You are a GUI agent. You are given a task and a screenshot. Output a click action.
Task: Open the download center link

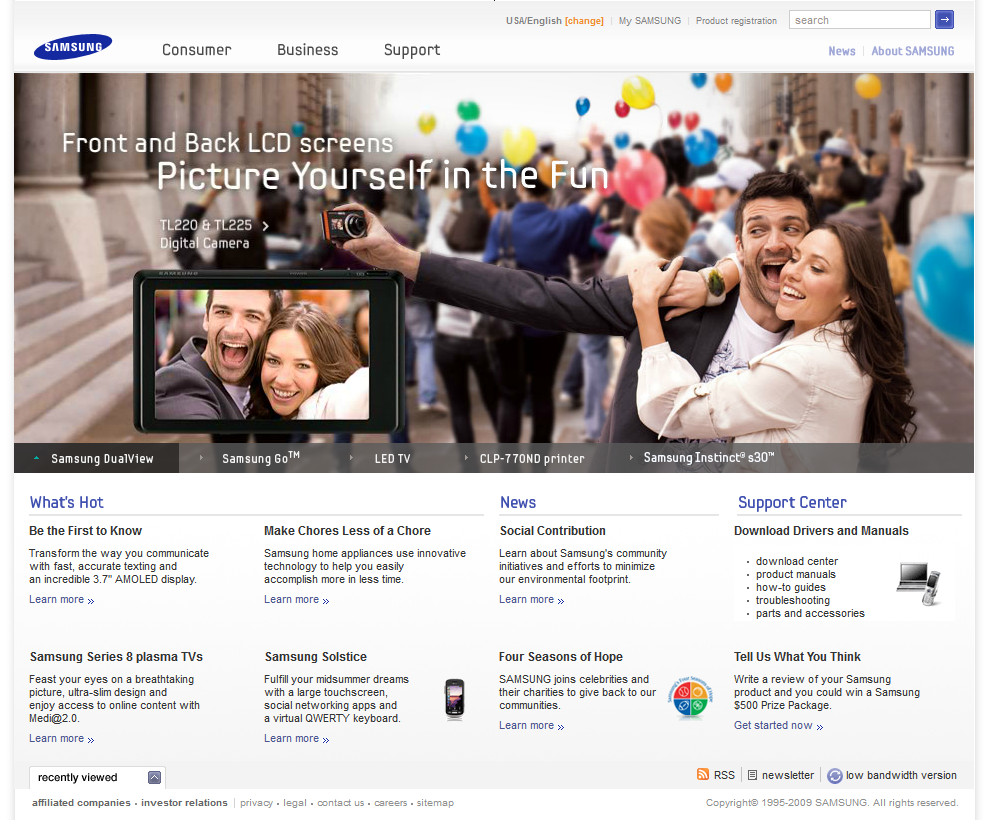[797, 561]
